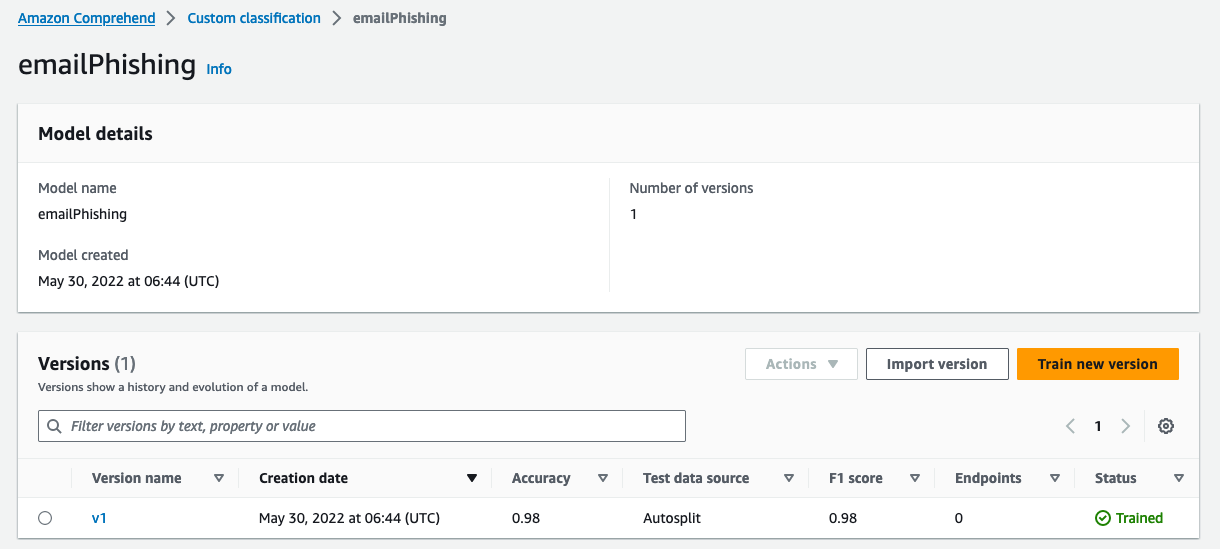Open the Info link beside emailPhishing
The width and height of the screenshot is (1220, 549).
point(219,69)
